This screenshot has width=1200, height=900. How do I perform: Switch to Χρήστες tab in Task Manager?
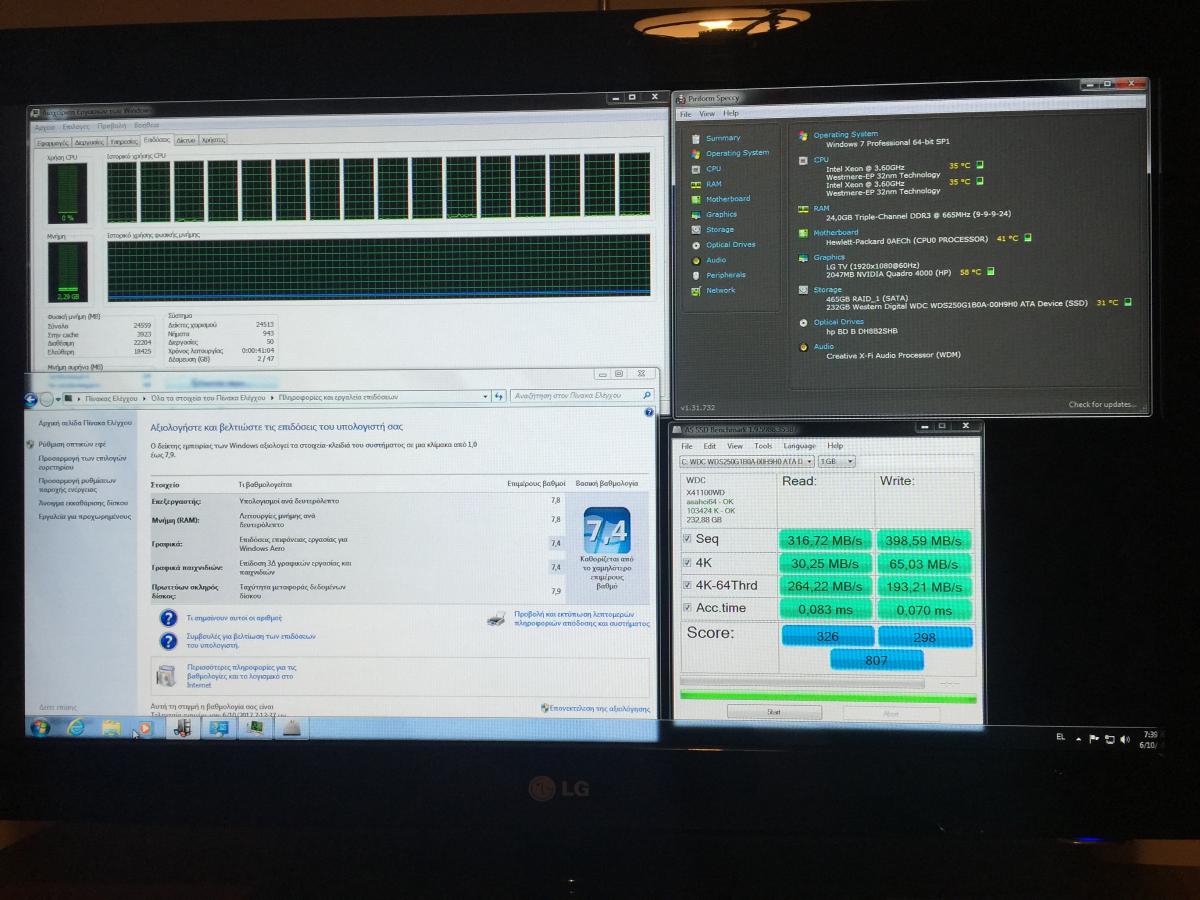(213, 141)
